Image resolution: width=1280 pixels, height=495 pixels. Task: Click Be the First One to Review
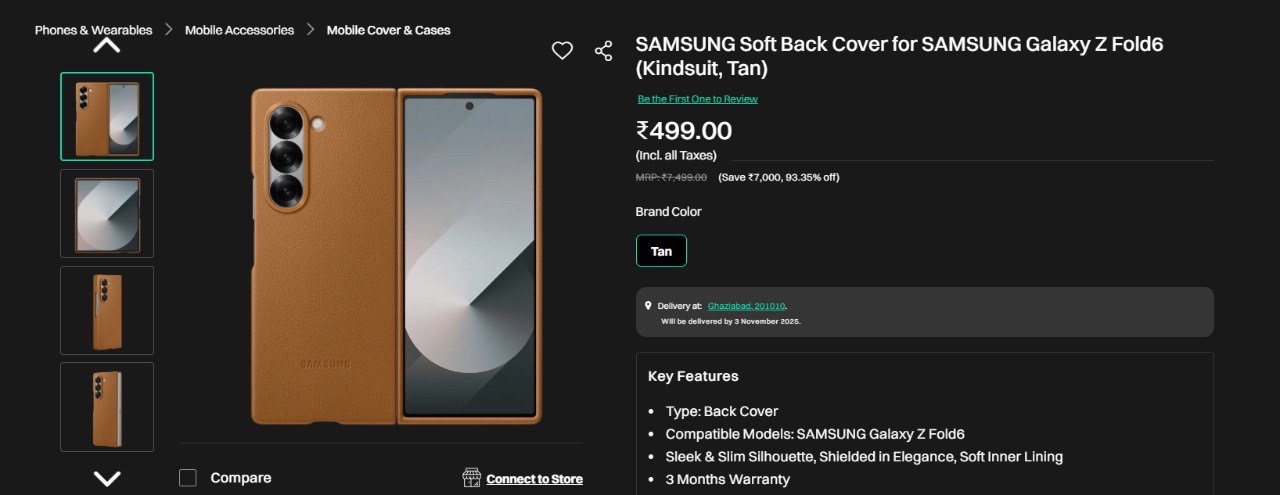[x=697, y=99]
